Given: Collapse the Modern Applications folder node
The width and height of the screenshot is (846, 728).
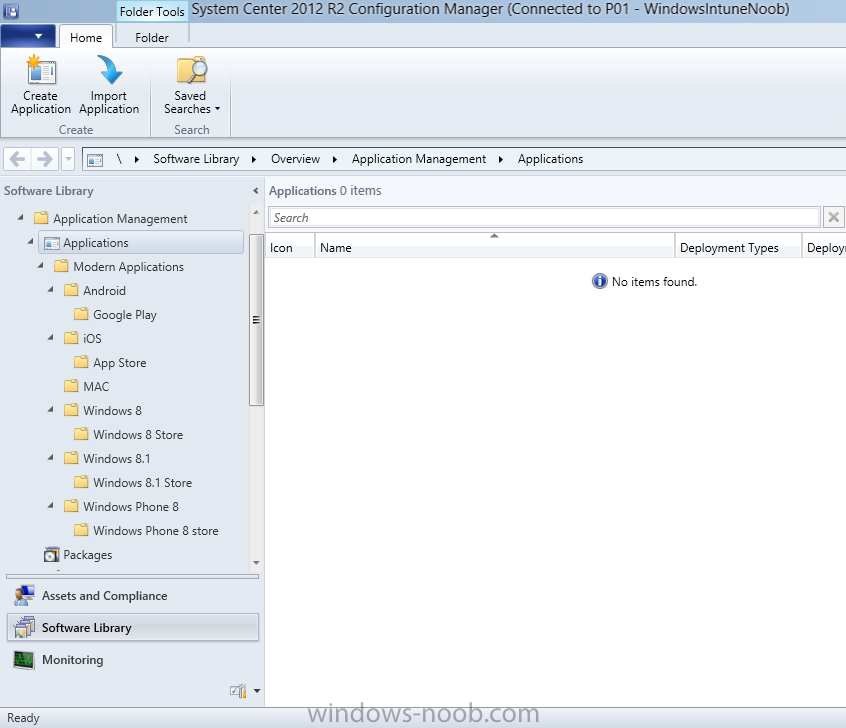Looking at the screenshot, I should (x=40, y=266).
